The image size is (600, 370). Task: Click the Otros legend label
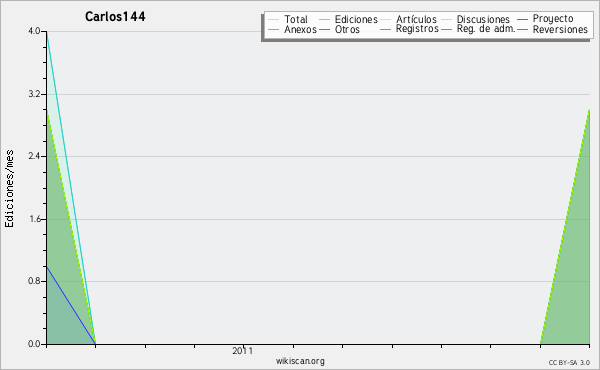[347, 29]
